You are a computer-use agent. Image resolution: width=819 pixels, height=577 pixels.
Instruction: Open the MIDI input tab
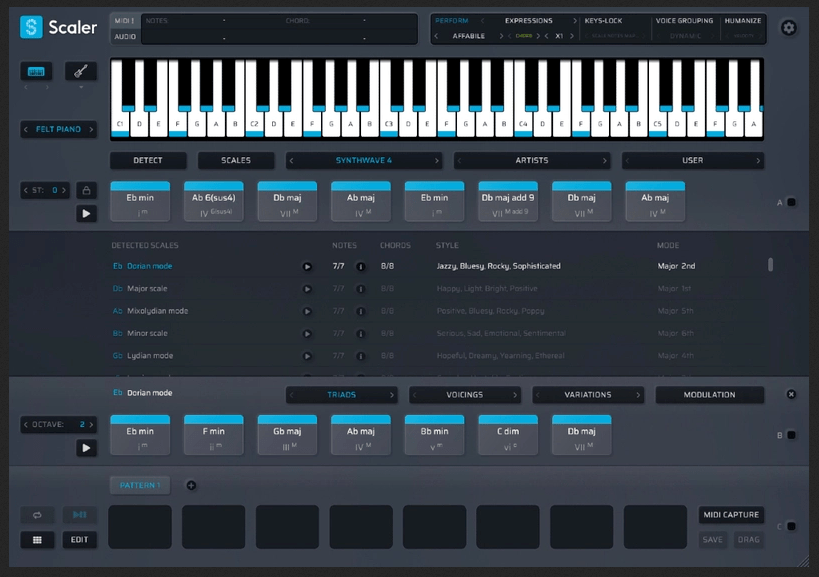click(x=124, y=21)
